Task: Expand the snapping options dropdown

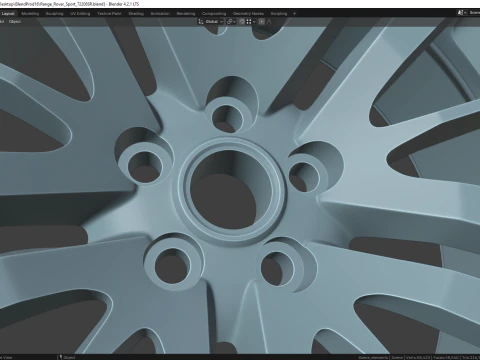Action: coord(251,22)
